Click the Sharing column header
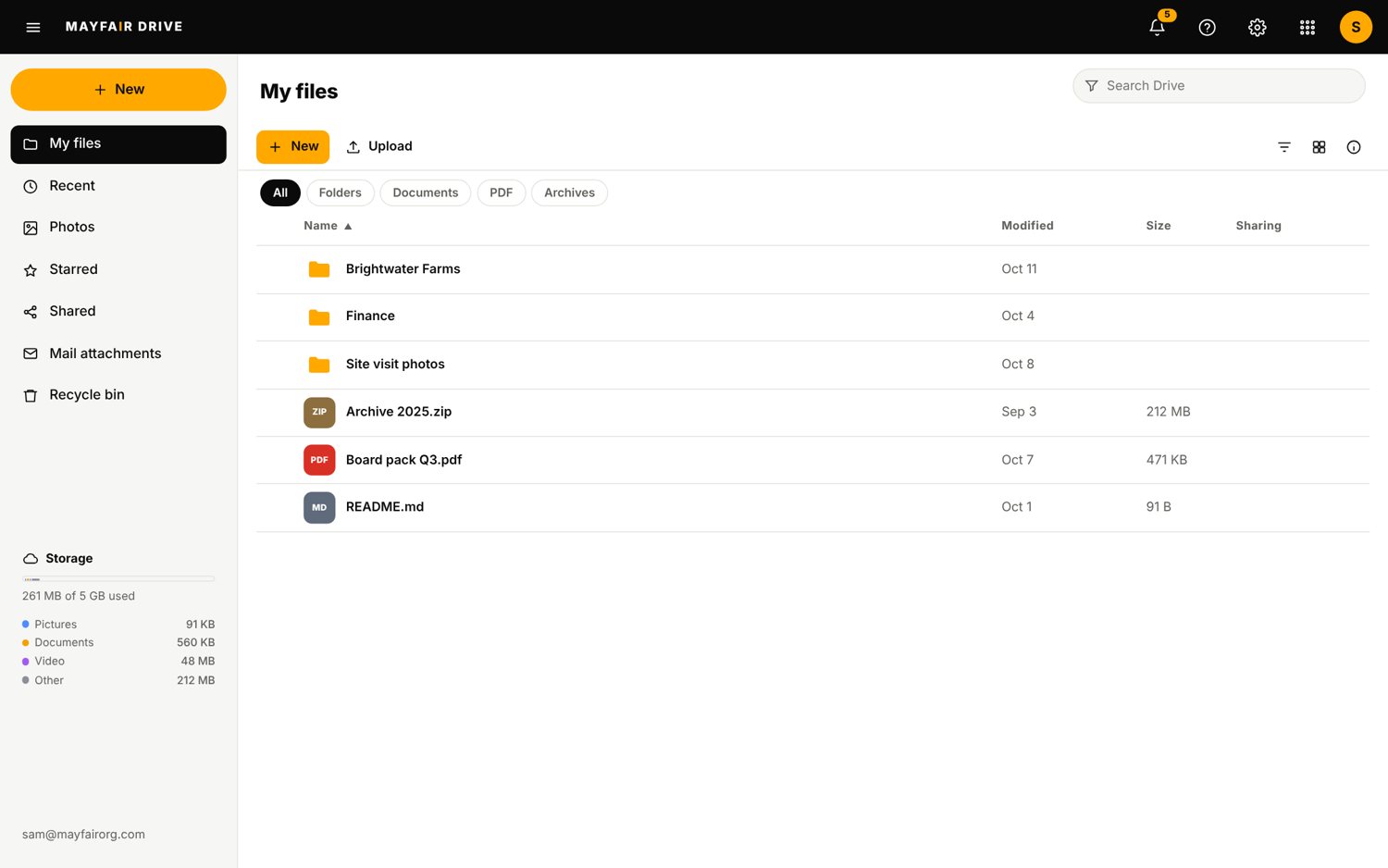Viewport: 1388px width, 868px height. pos(1258,226)
